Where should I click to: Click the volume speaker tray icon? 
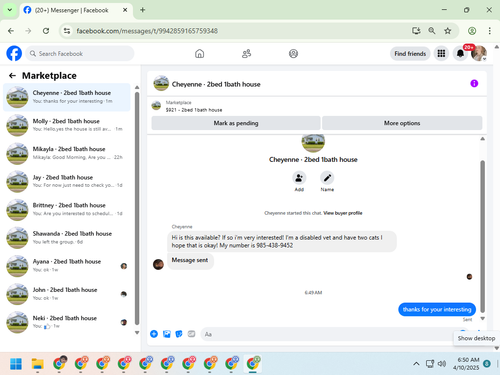pos(442,364)
